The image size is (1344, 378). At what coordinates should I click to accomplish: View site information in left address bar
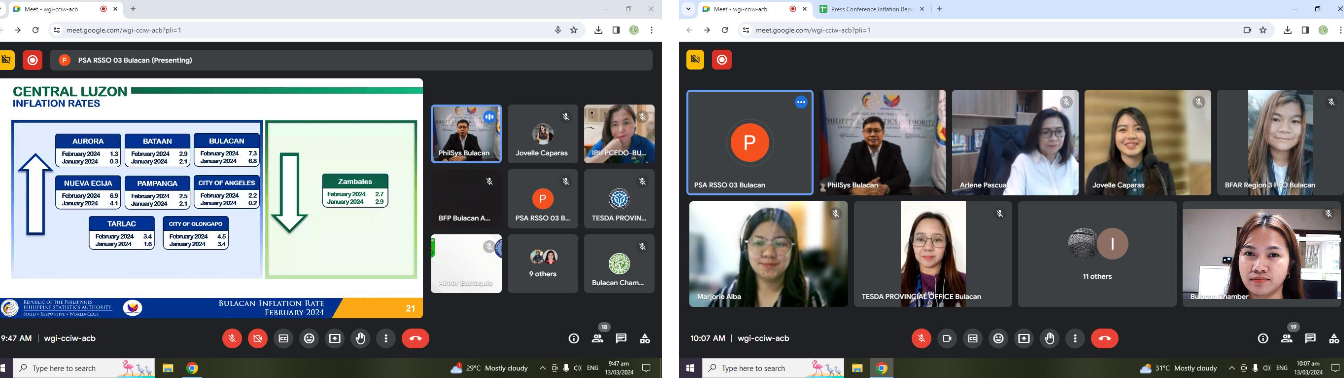click(x=58, y=30)
